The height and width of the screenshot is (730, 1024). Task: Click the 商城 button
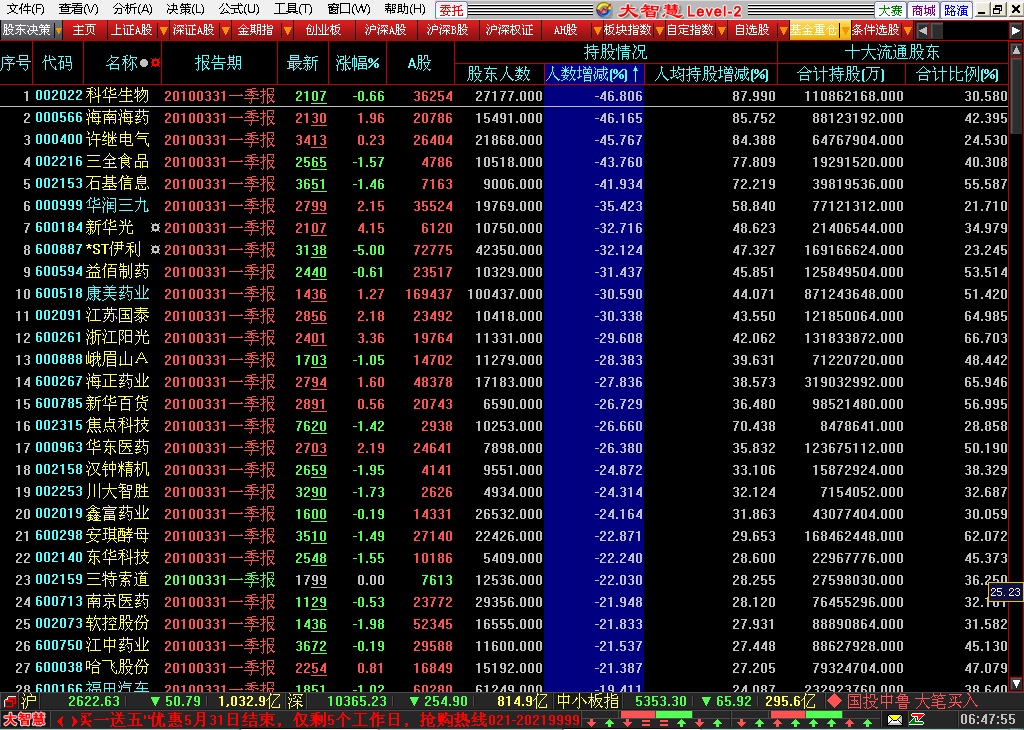click(x=923, y=10)
